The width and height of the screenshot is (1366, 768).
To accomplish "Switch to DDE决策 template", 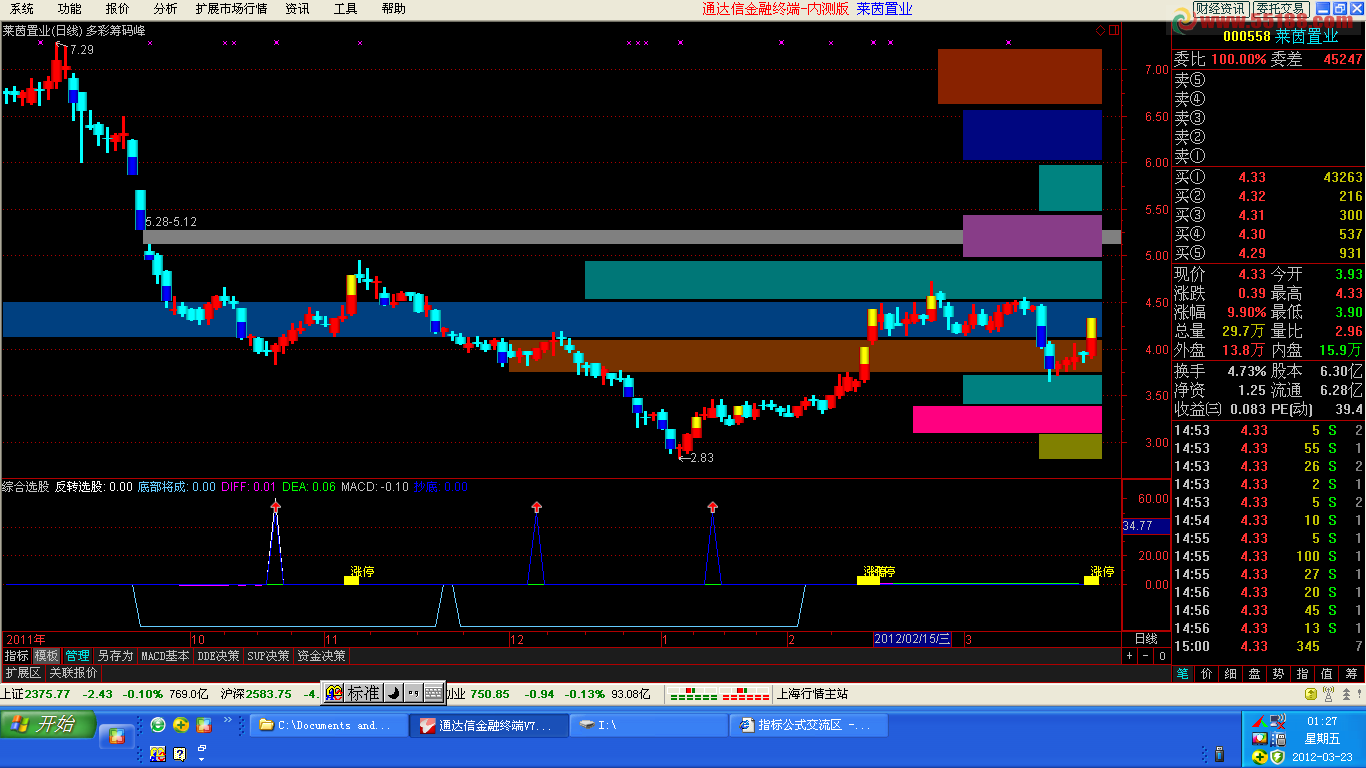I will (218, 656).
